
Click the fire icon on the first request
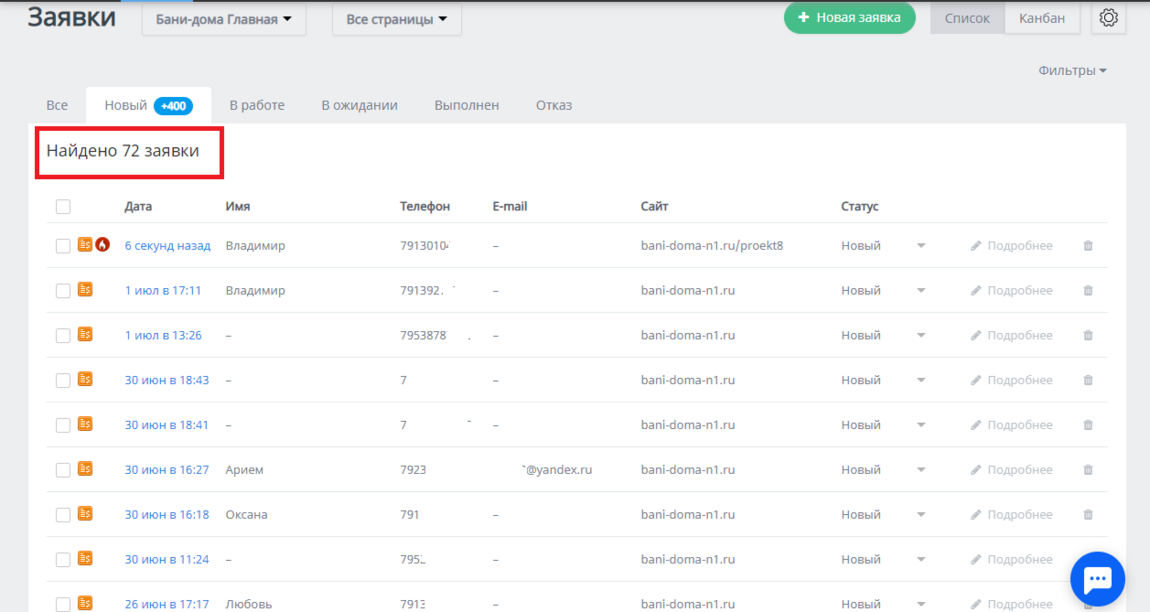point(102,245)
